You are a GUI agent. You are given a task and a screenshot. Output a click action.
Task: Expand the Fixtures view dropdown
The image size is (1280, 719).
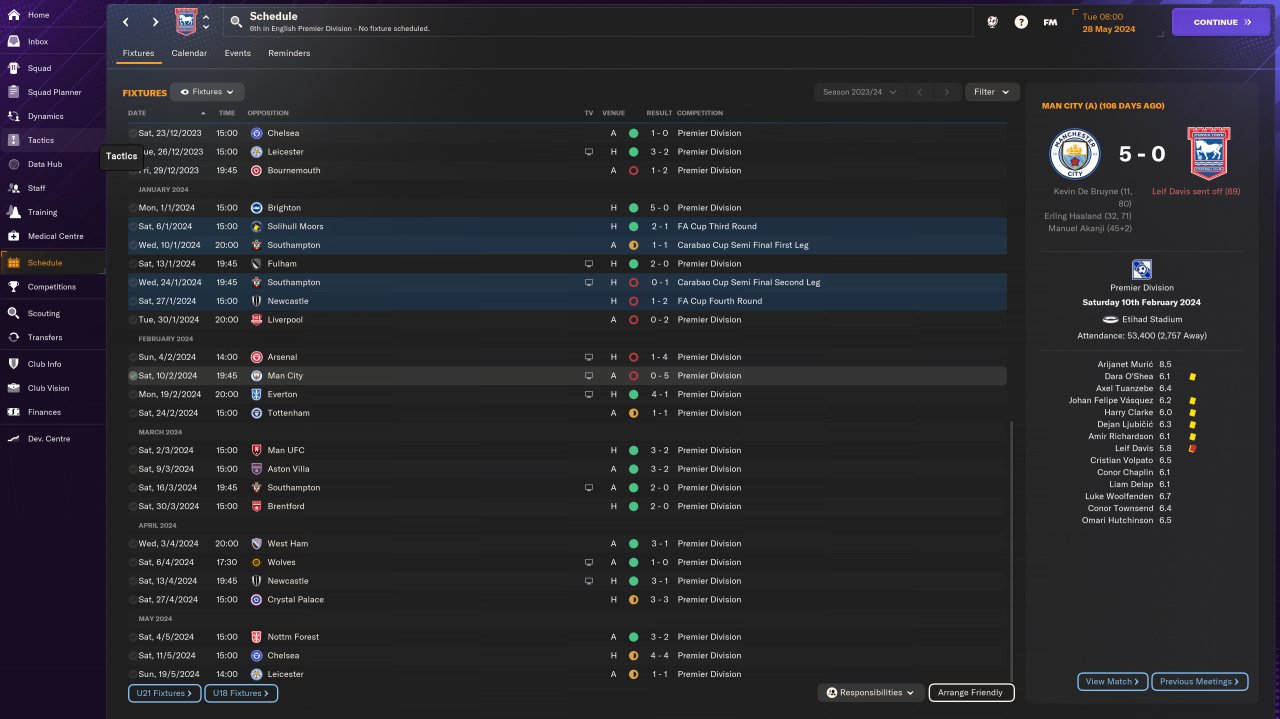pos(207,92)
